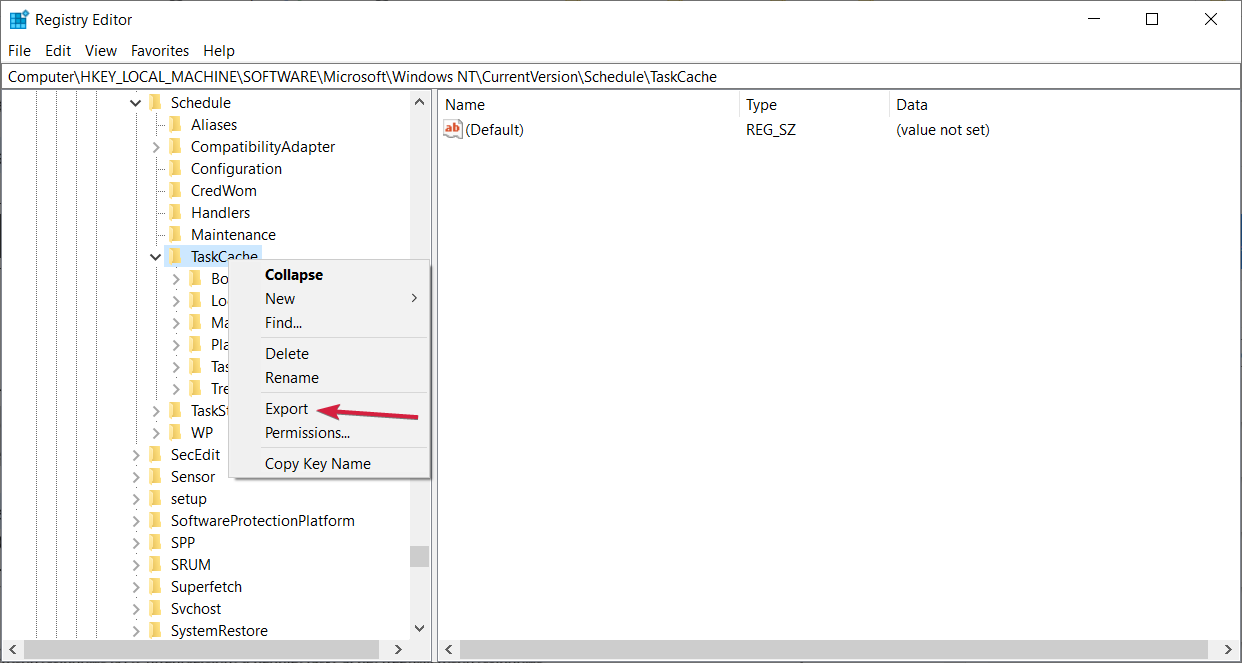Image resolution: width=1242 pixels, height=663 pixels.
Task: Click the REG_SZ type cell
Action: (x=771, y=130)
